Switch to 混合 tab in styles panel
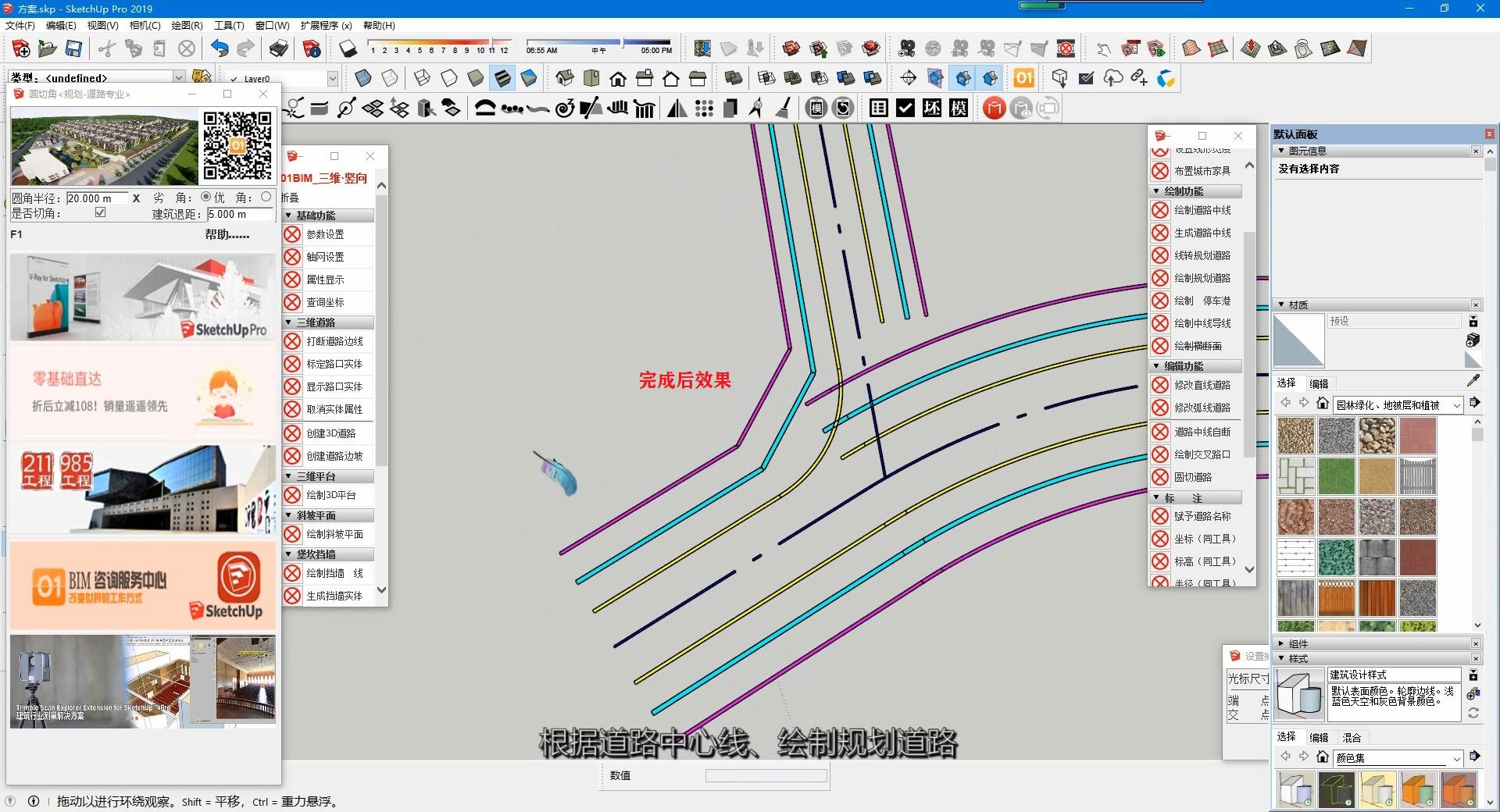The image size is (1500, 812). 1352,737
